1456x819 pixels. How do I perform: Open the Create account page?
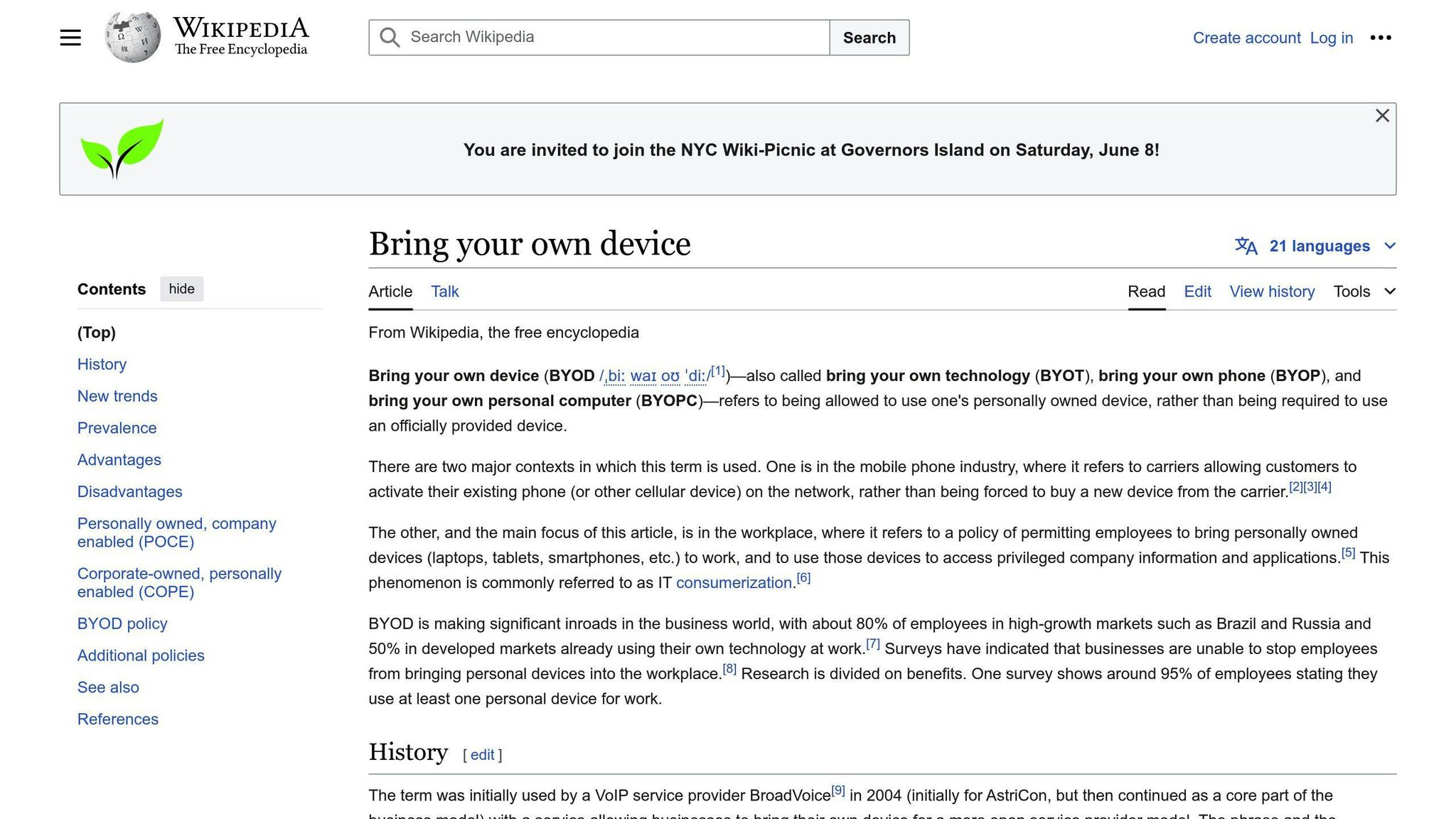(1247, 38)
